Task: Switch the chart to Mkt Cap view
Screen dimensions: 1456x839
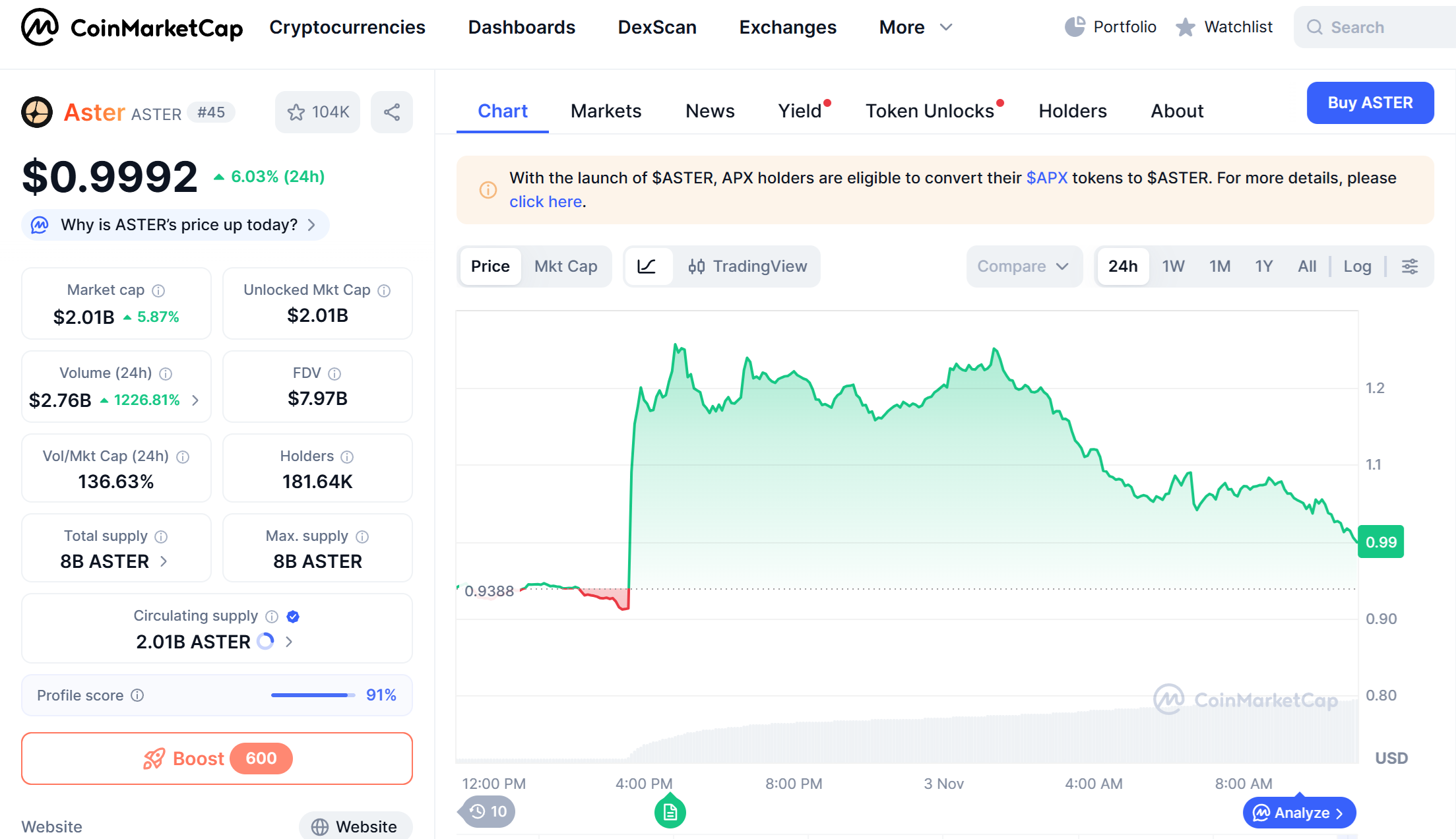Action: [x=565, y=266]
